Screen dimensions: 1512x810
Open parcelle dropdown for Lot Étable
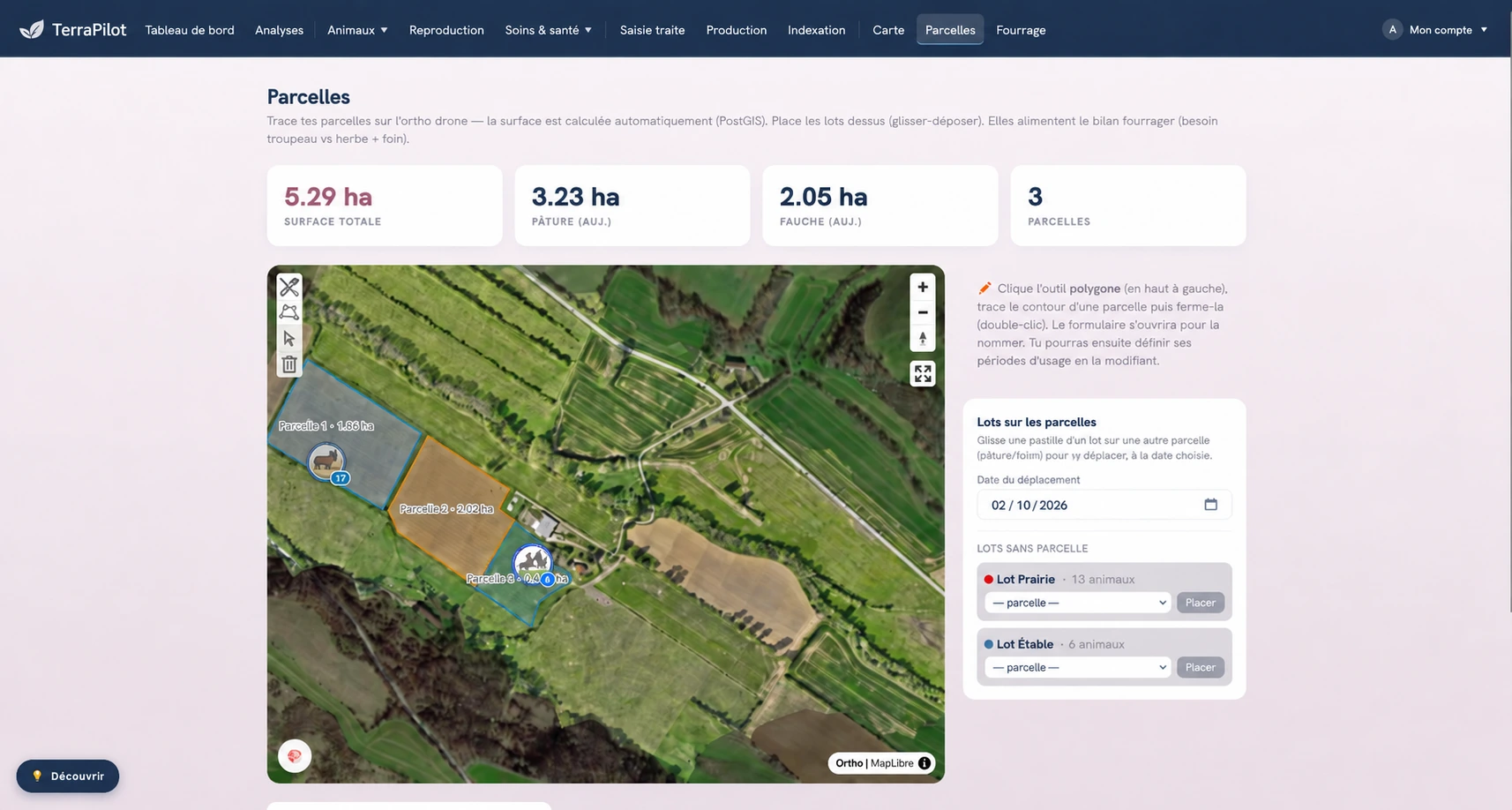coord(1078,667)
